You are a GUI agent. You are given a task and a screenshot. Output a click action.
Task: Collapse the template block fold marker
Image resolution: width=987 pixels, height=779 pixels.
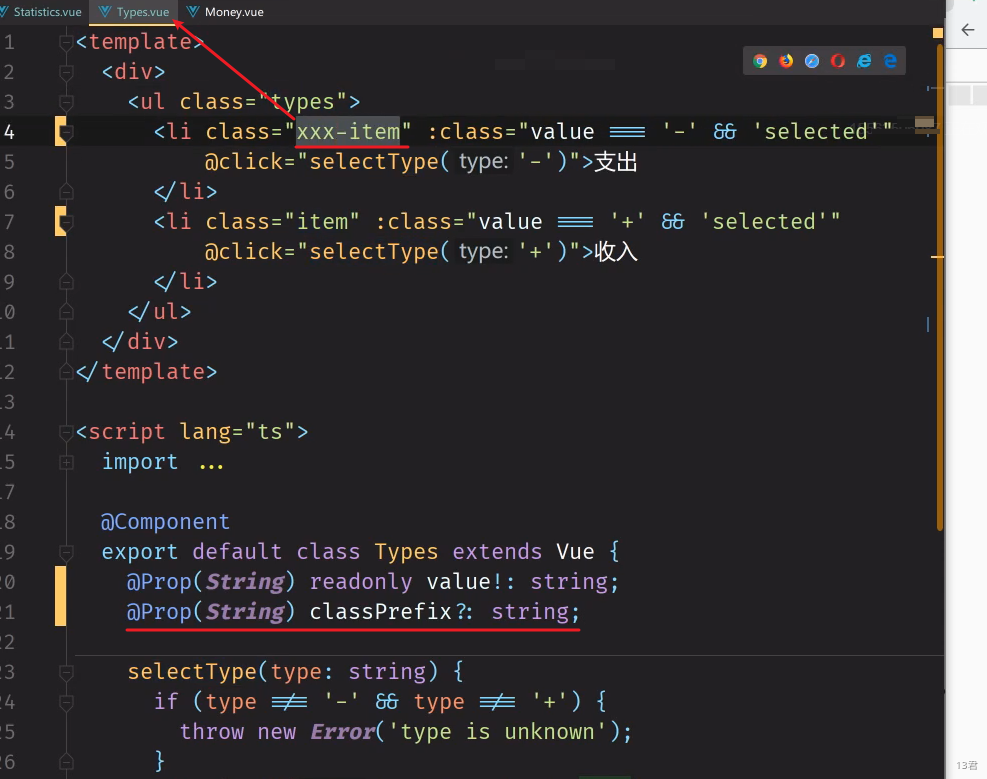pyautogui.click(x=66, y=42)
